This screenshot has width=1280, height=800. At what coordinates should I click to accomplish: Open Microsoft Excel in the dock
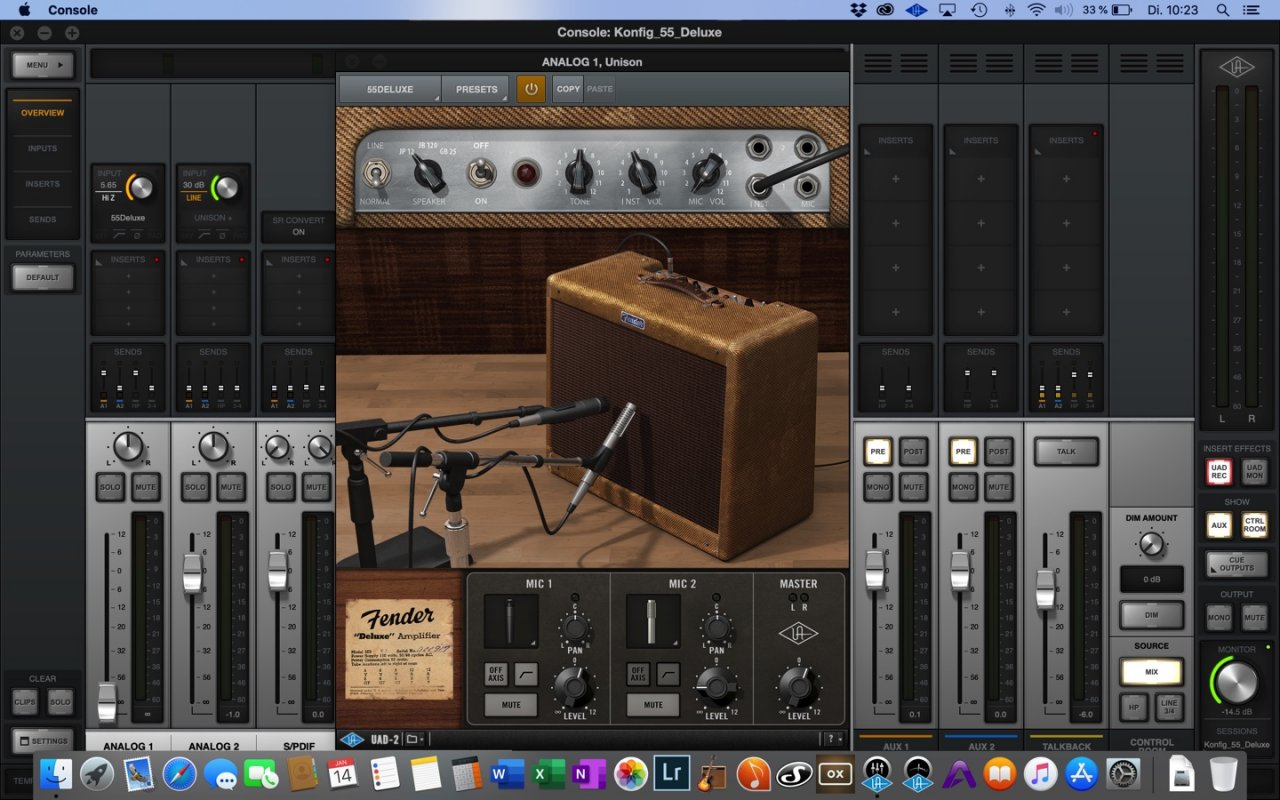coord(549,773)
